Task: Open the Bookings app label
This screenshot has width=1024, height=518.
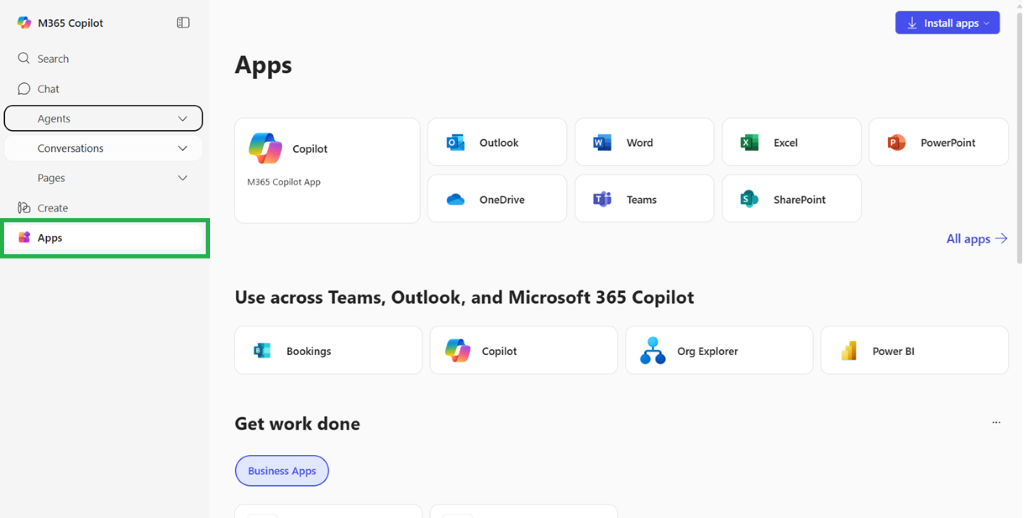Action: [308, 351]
